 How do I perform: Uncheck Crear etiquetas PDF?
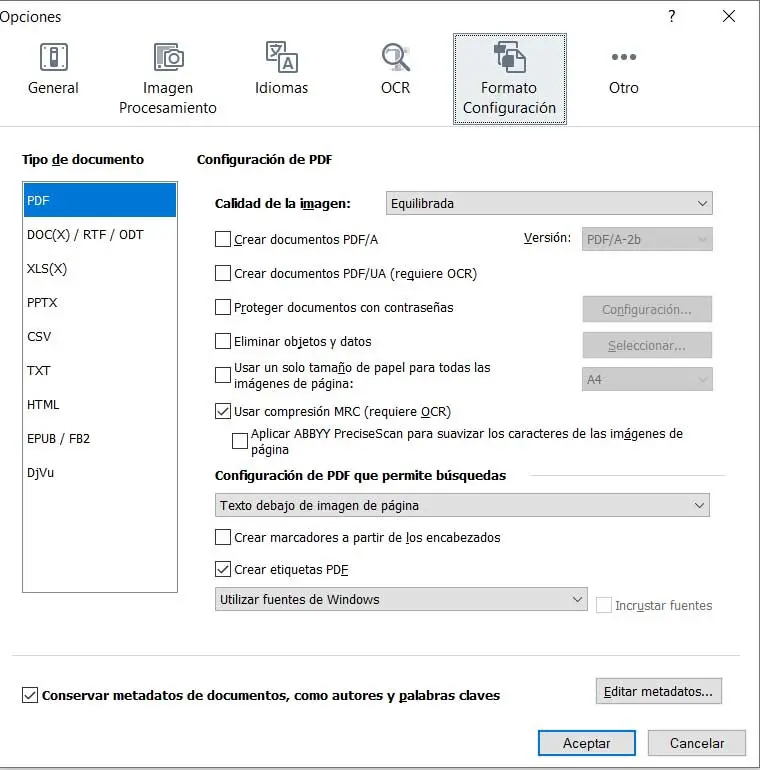tap(223, 569)
